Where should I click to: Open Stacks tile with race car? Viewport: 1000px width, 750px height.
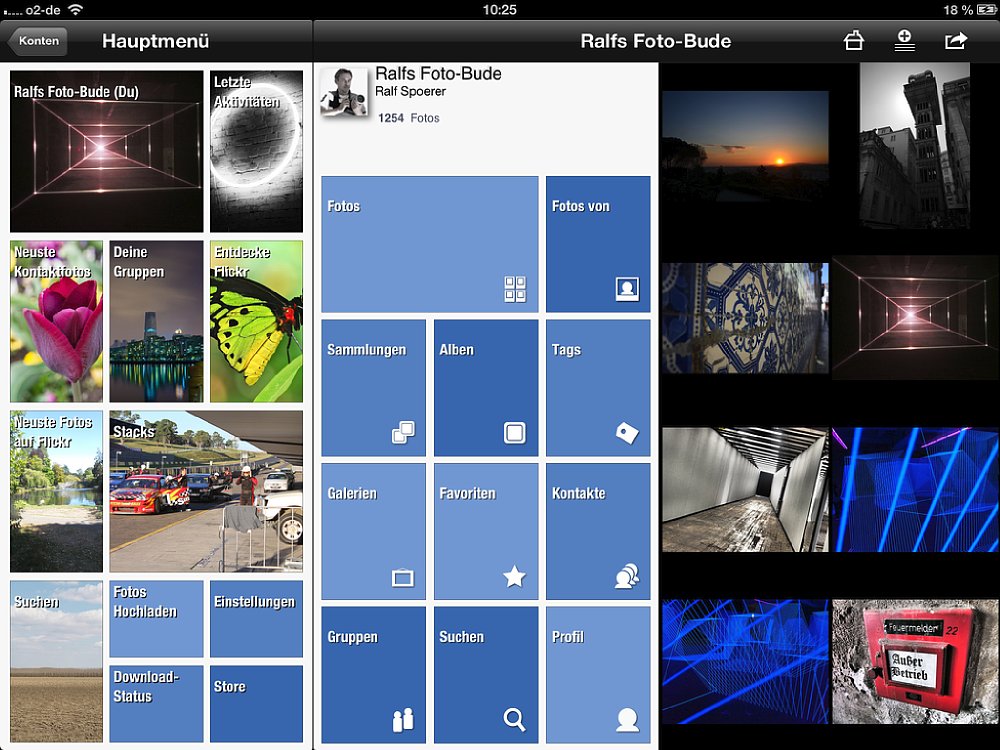click(x=205, y=491)
